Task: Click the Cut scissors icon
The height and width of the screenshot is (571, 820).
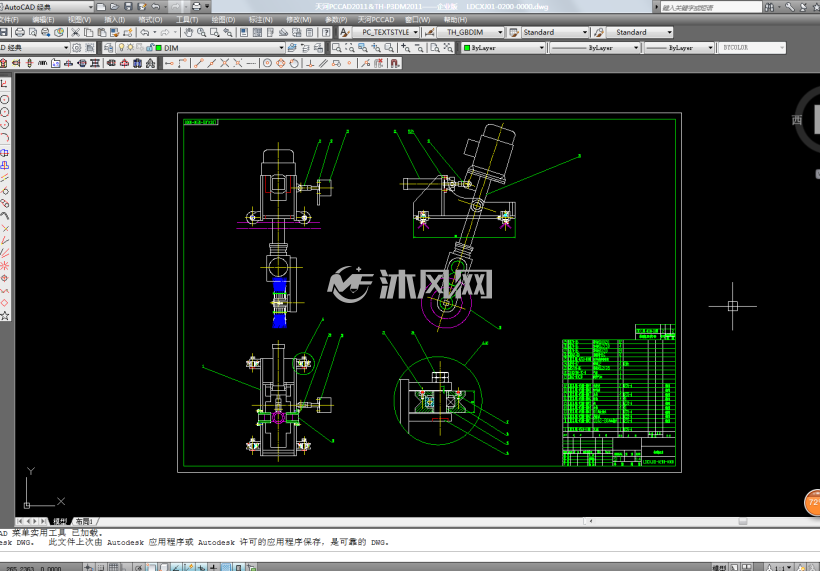Action: pos(75,32)
